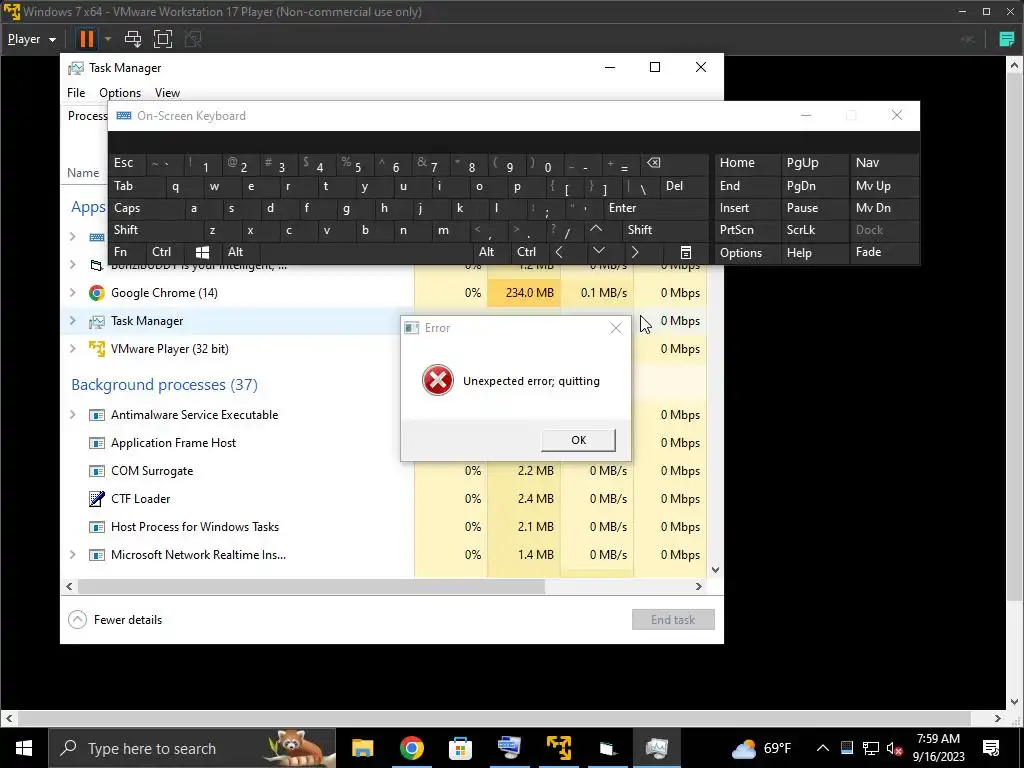This screenshot has height=768, width=1024.
Task: Click the left arrow key on keyboard
Action: coord(560,252)
